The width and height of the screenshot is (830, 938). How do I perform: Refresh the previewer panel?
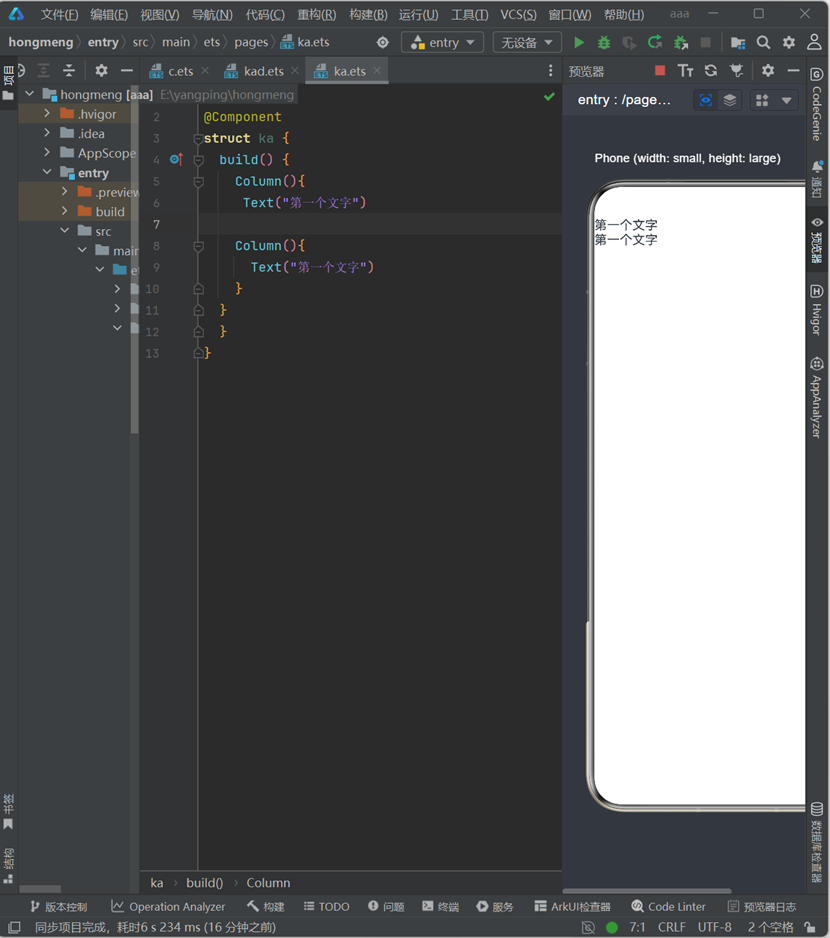click(x=711, y=71)
